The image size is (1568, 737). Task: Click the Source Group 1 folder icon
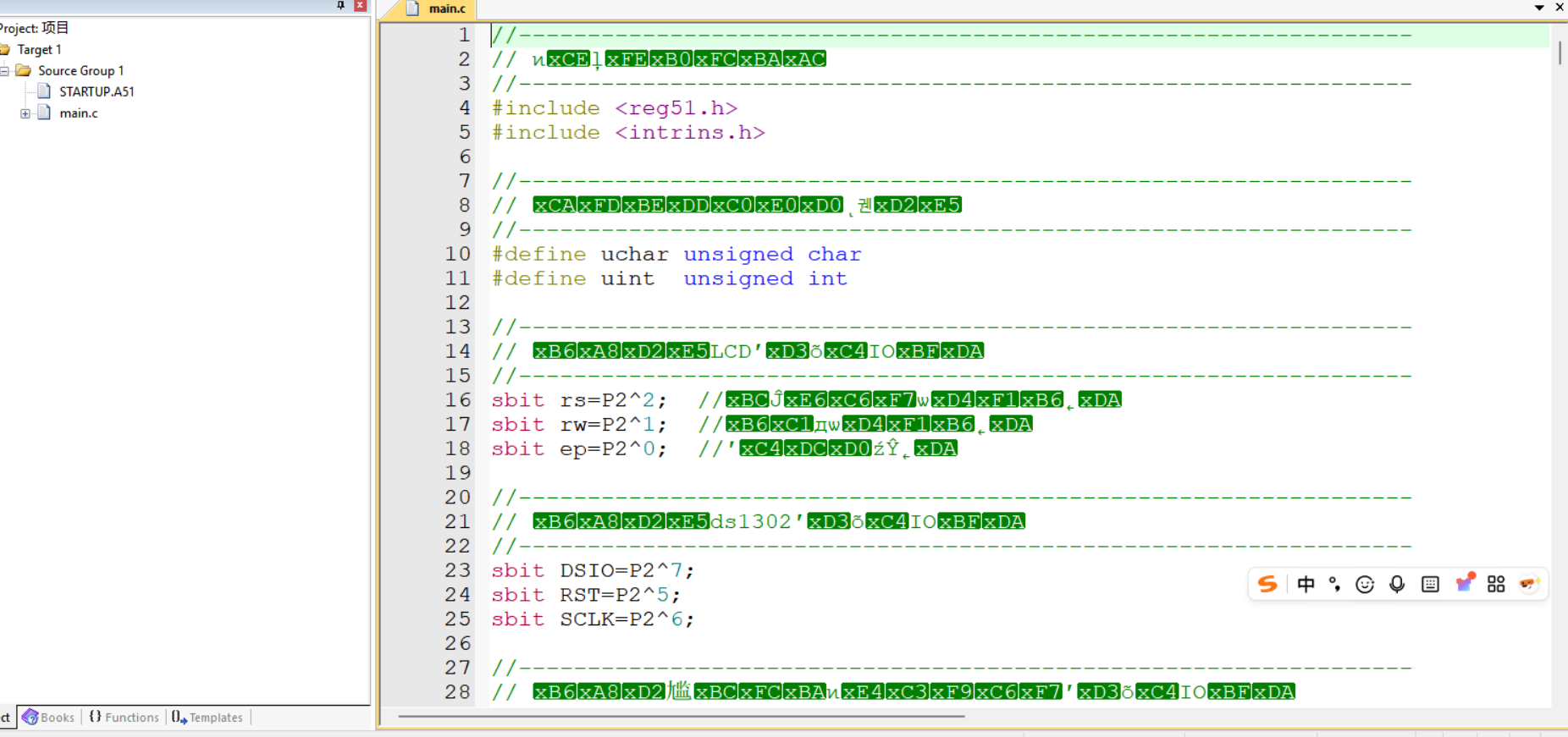click(23, 70)
